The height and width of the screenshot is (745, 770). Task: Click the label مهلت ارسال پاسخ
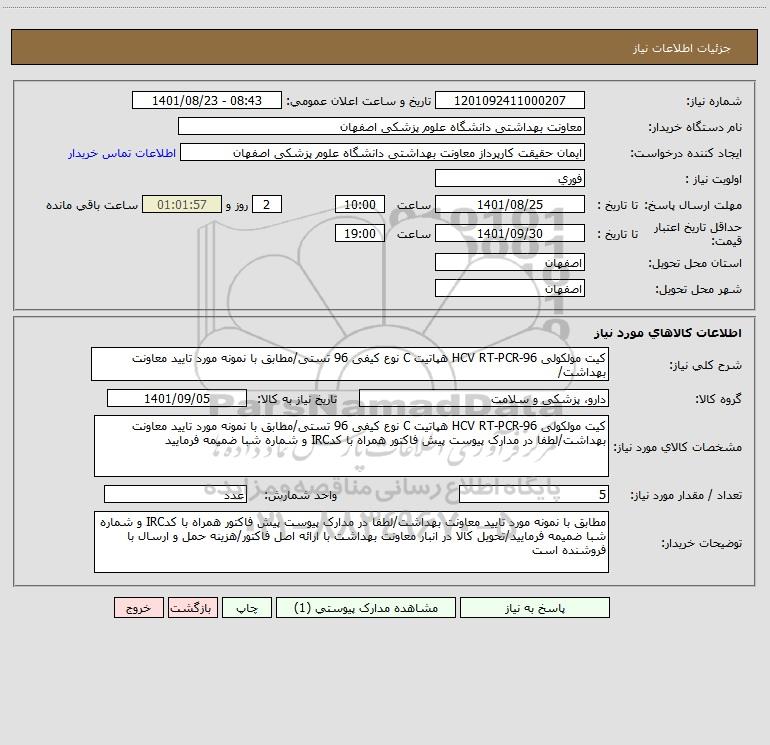(693, 205)
